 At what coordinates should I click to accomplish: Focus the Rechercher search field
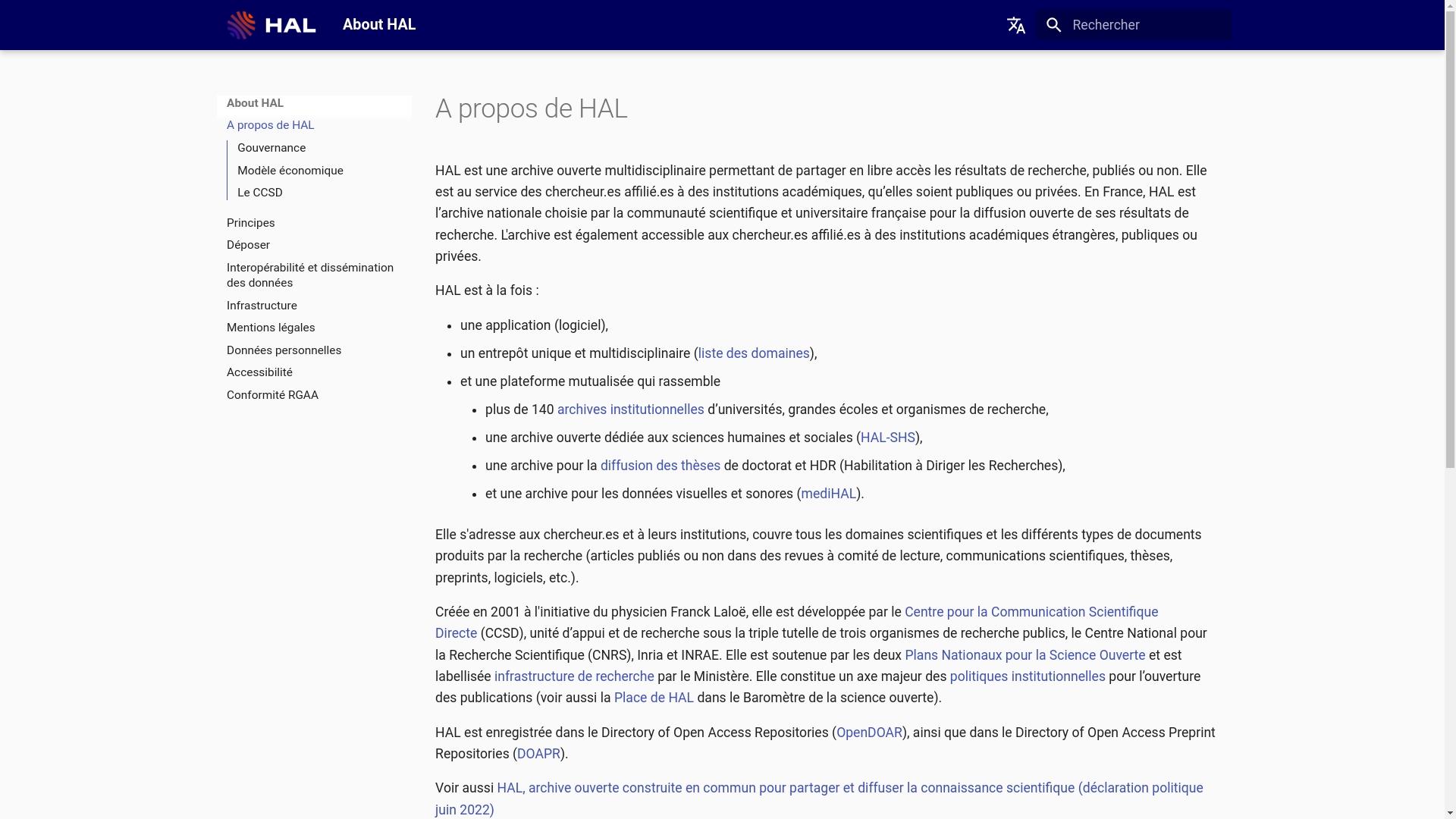point(1134,25)
